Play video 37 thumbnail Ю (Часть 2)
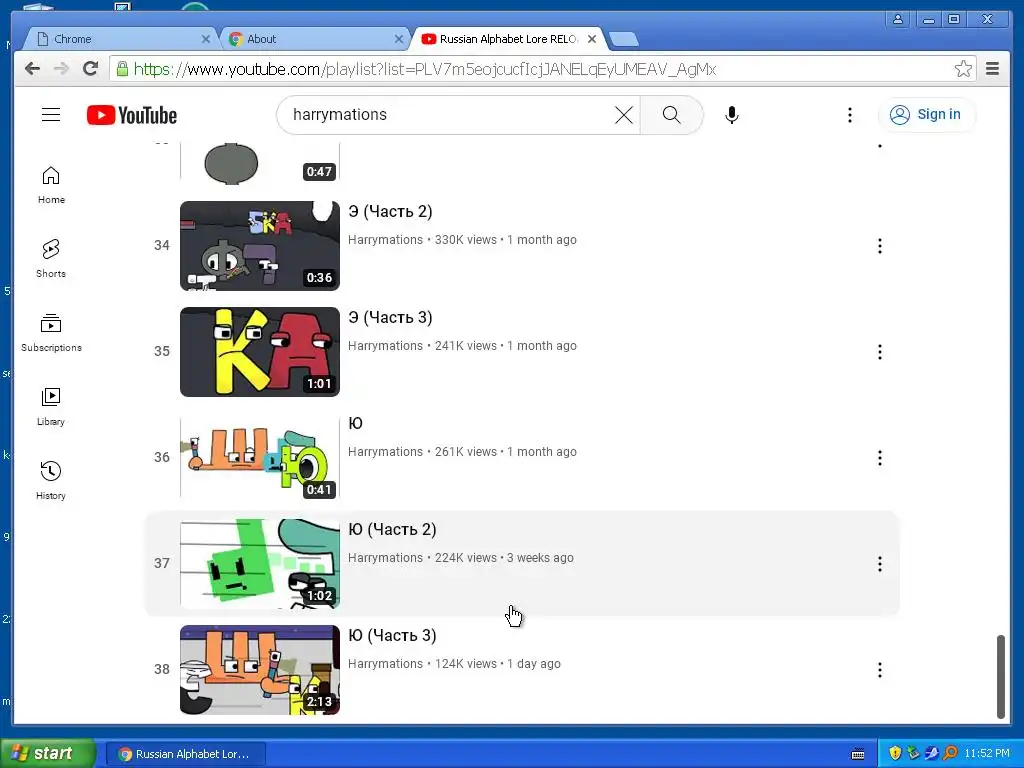 click(x=260, y=564)
